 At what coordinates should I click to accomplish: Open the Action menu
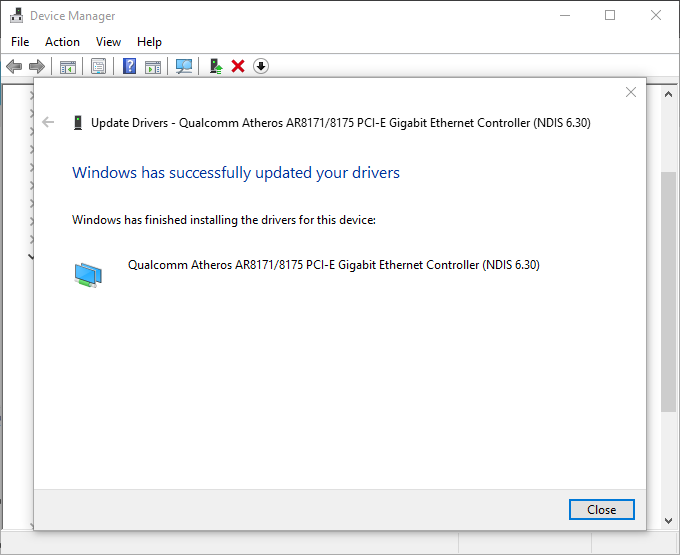62,42
